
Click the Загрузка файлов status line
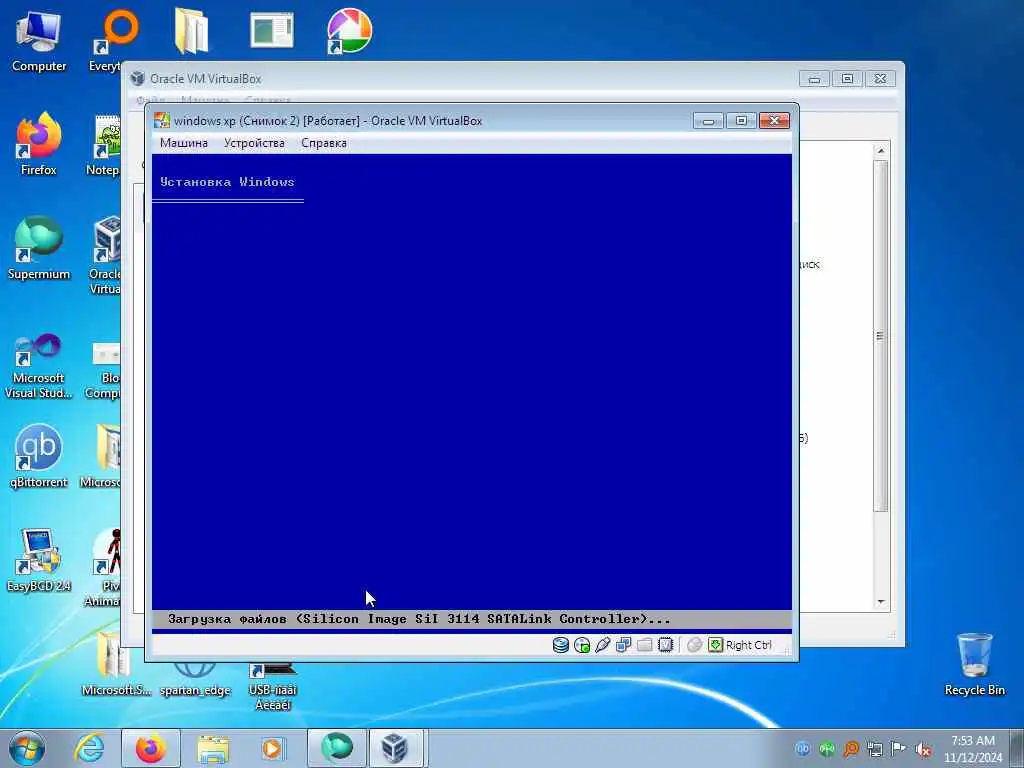tap(419, 618)
